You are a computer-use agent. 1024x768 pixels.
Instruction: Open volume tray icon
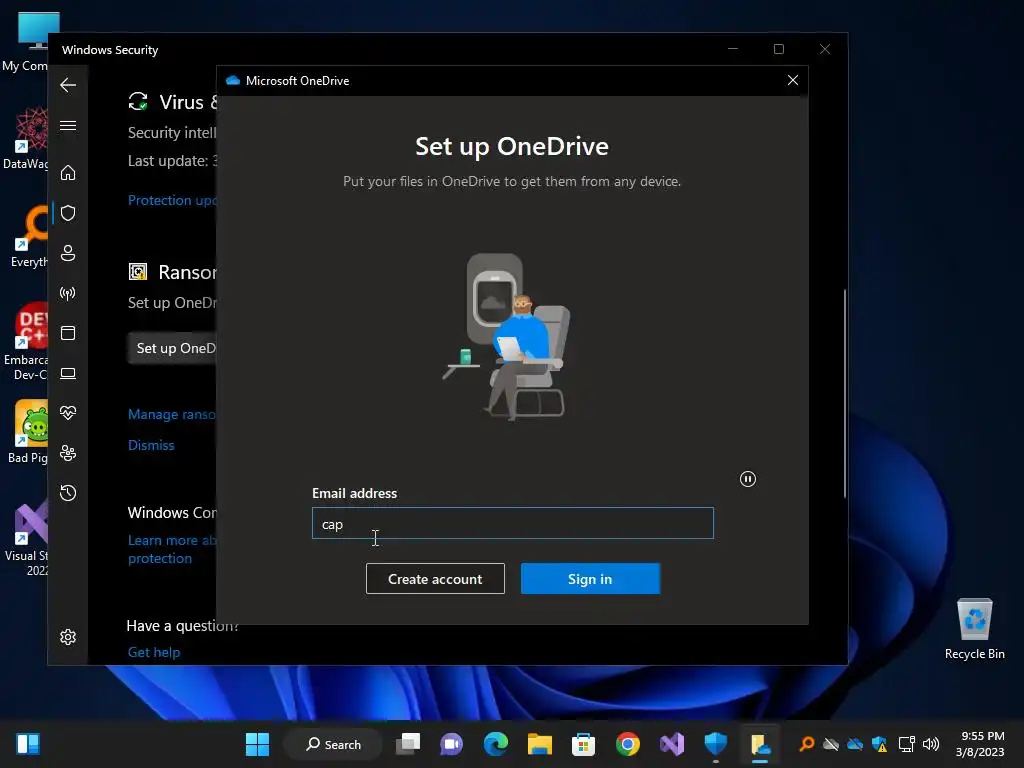[x=931, y=744]
